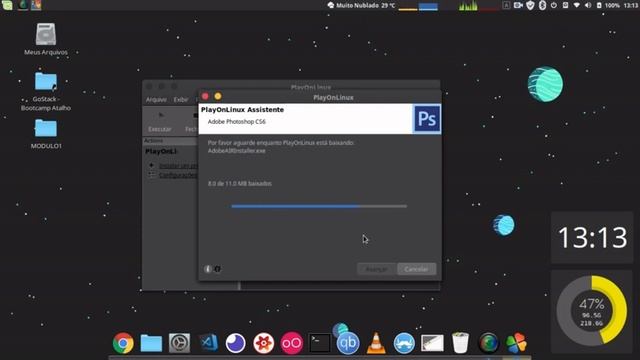Open the Arquivo menu in the PlayOnLinux main window
Screen dimensions: 640x360
[x=156, y=100]
